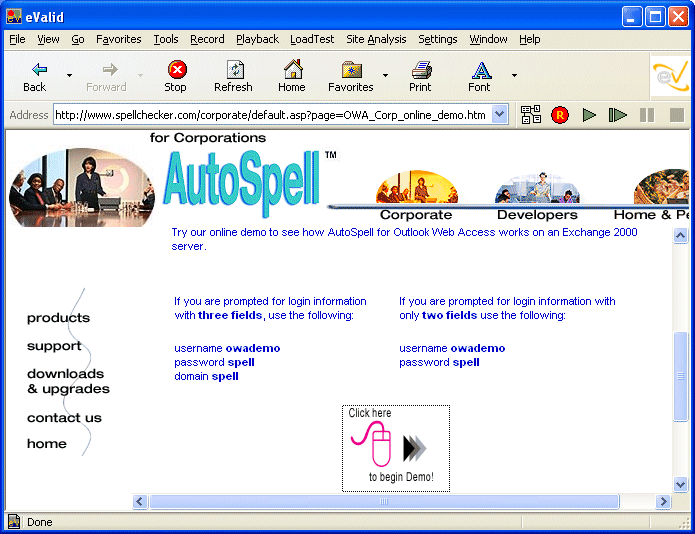Click the Corporate oval picture
695x534 pixels.
417,187
